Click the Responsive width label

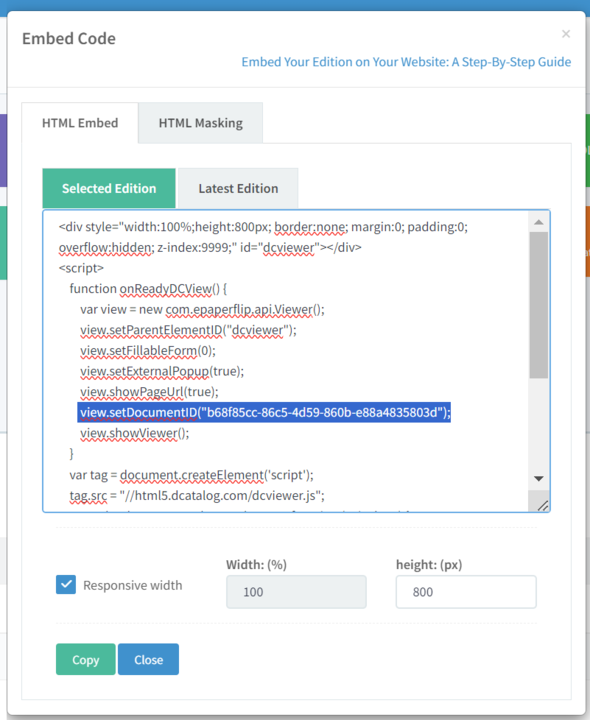click(x=133, y=585)
